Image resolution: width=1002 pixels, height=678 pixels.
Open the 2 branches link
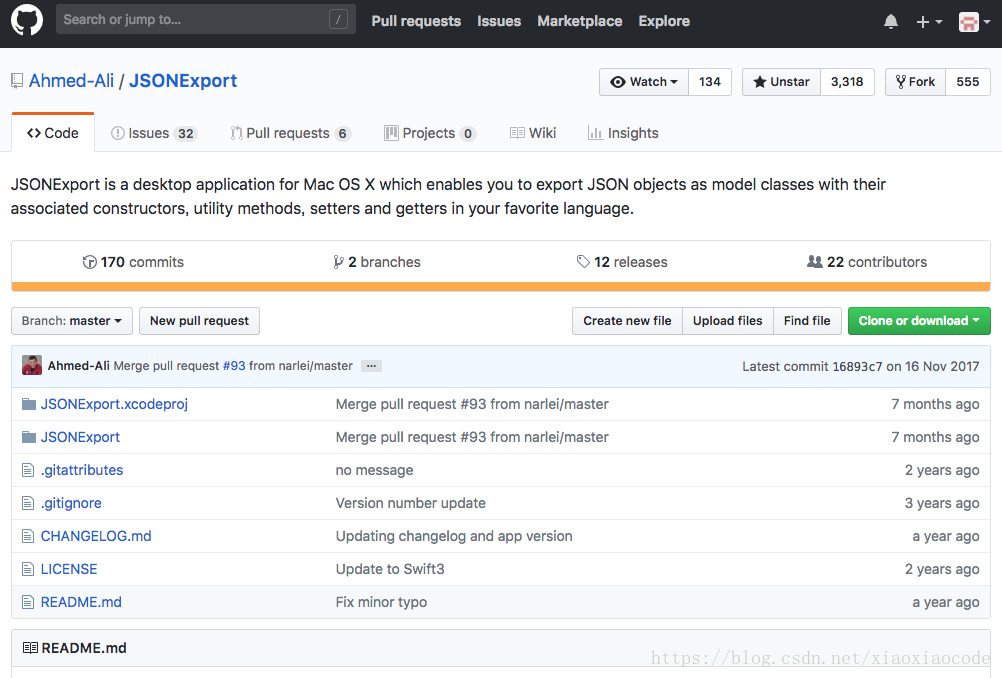pos(376,262)
